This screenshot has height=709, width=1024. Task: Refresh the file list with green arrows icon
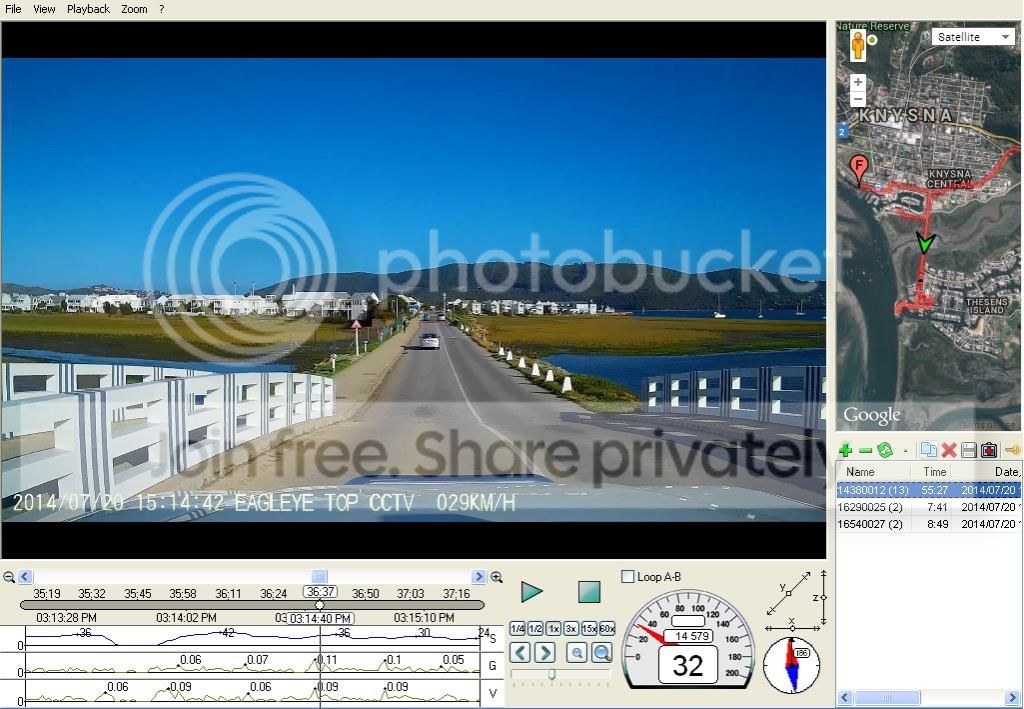click(x=885, y=450)
